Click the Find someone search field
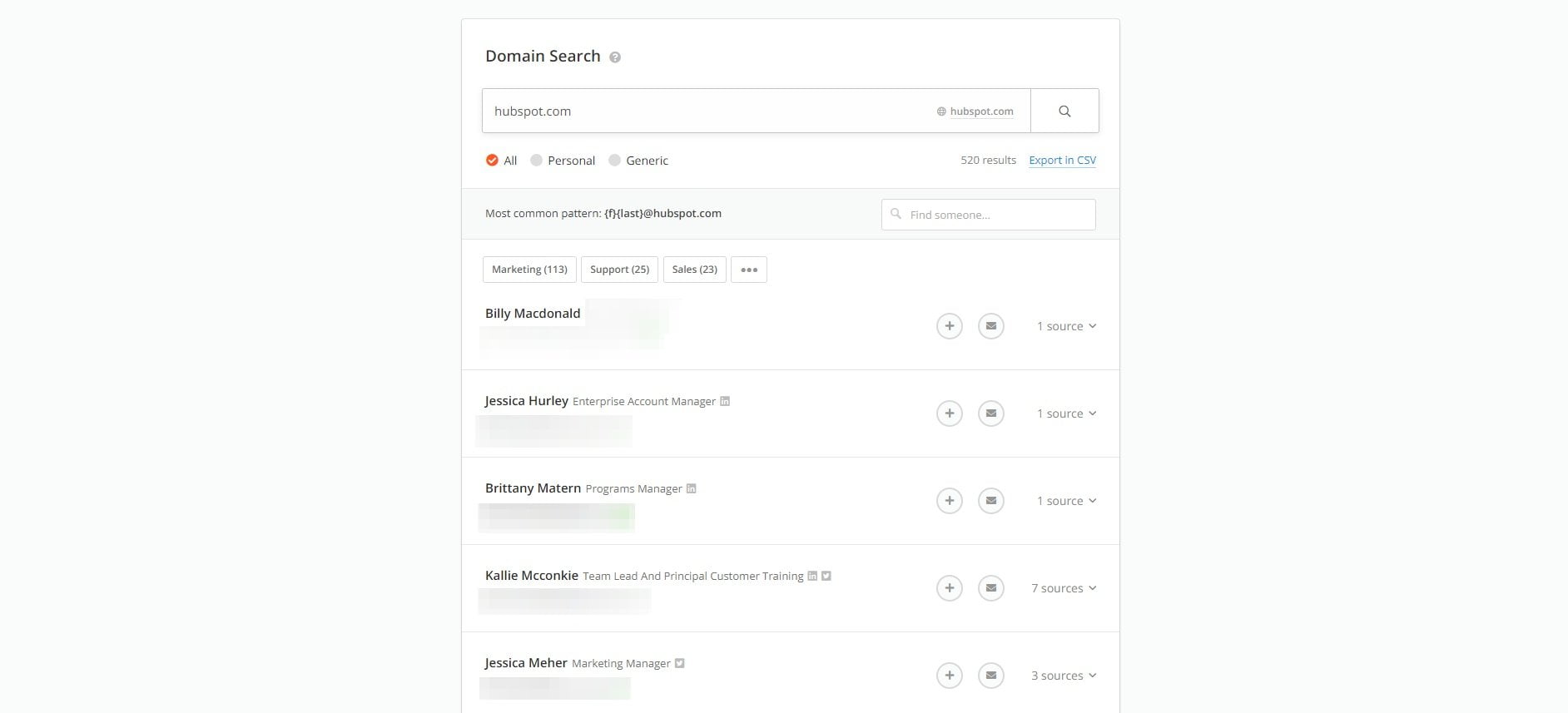Image resolution: width=1568 pixels, height=713 pixels. (x=989, y=215)
